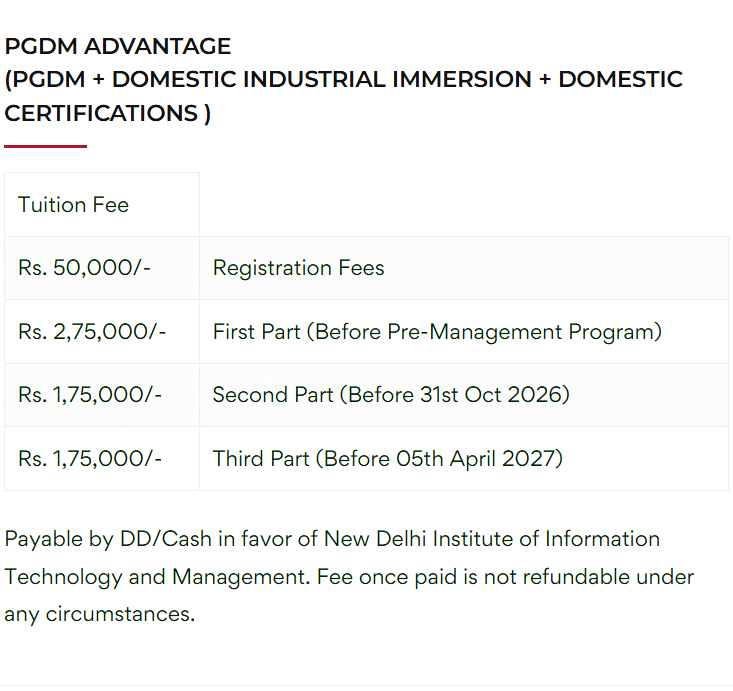Click the Payable by DD/Cash text

point(107,539)
